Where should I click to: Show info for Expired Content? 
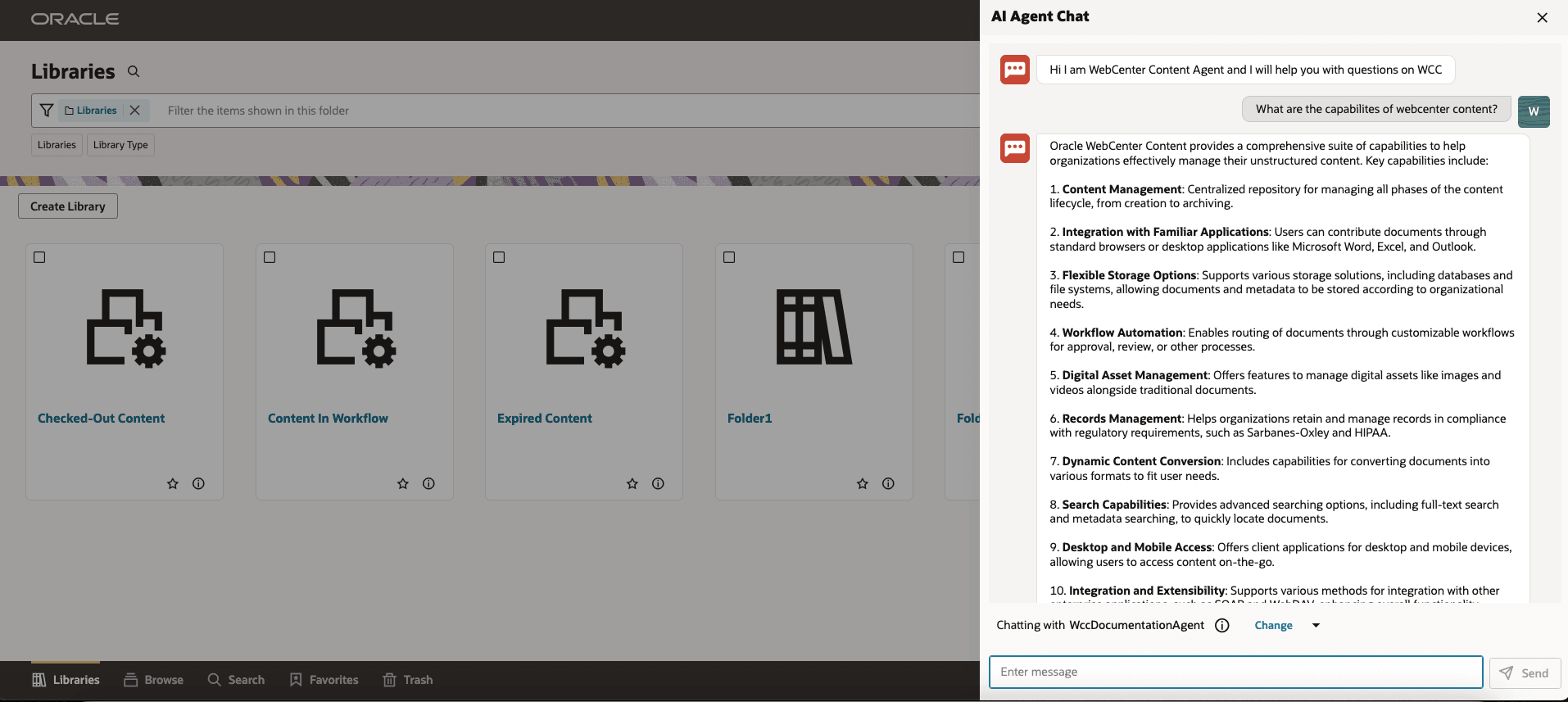tap(658, 484)
